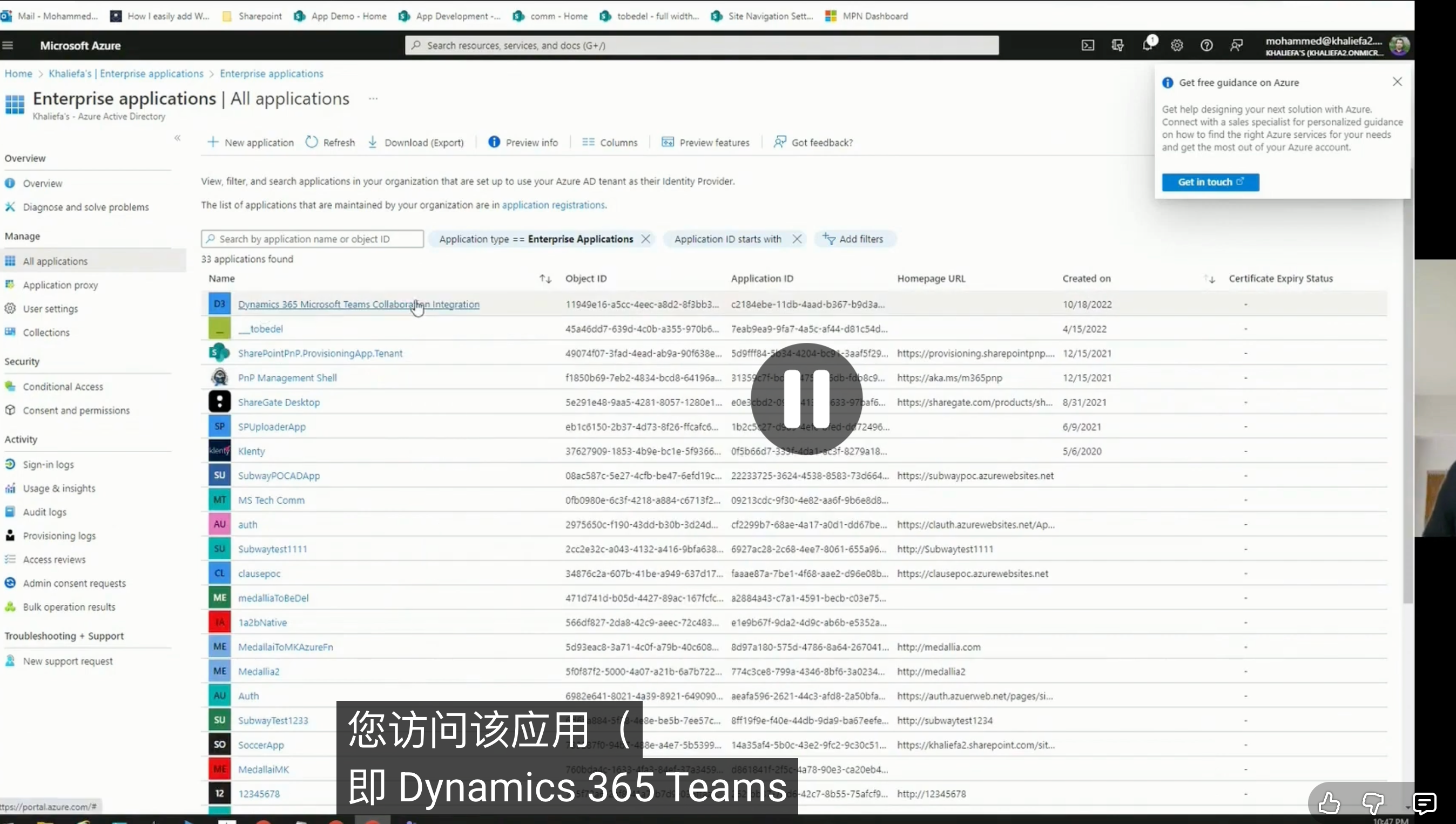
Task: Select Overview in the sidebar
Action: (43, 184)
